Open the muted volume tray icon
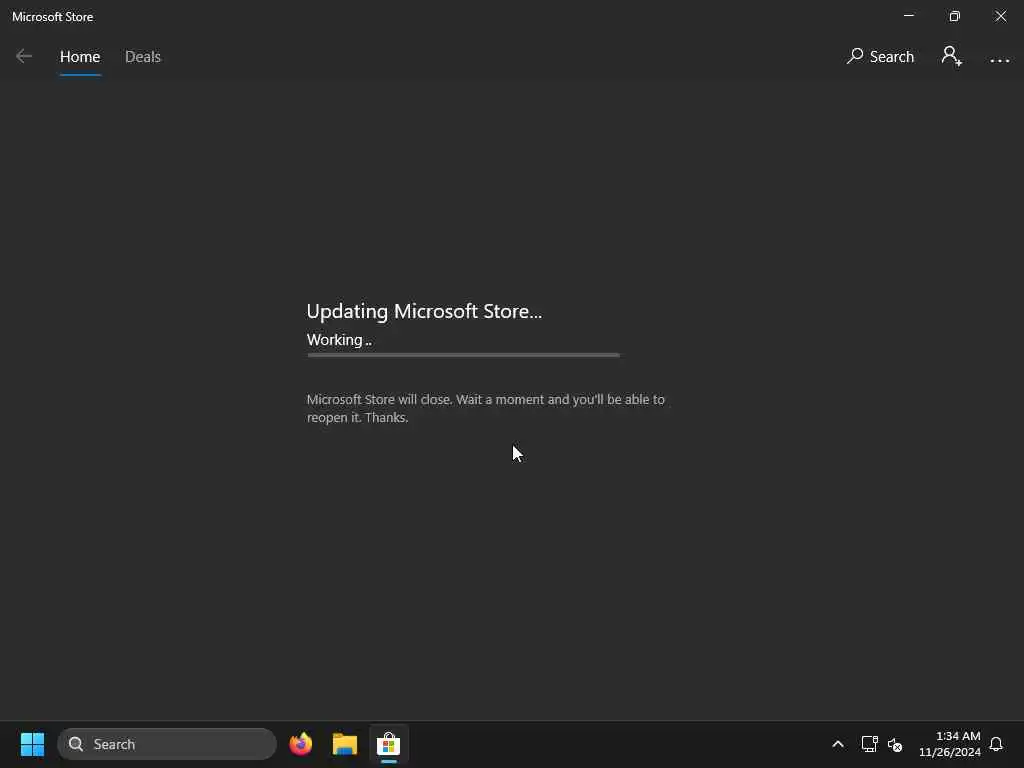 click(x=895, y=744)
